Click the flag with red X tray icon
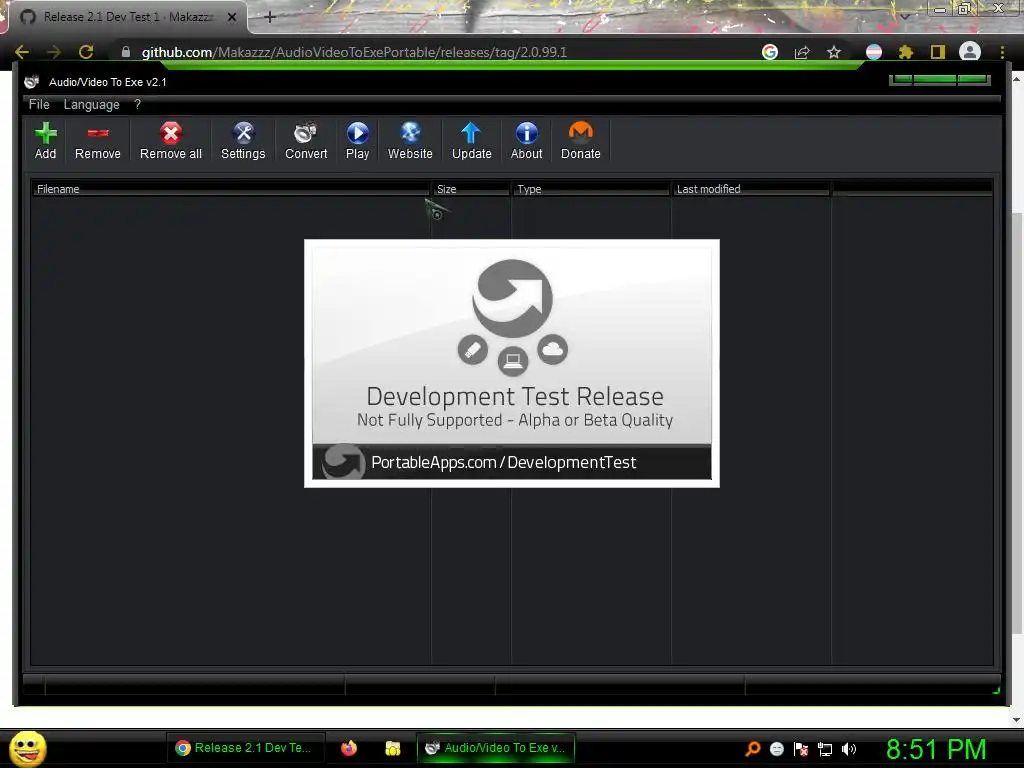 (801, 749)
